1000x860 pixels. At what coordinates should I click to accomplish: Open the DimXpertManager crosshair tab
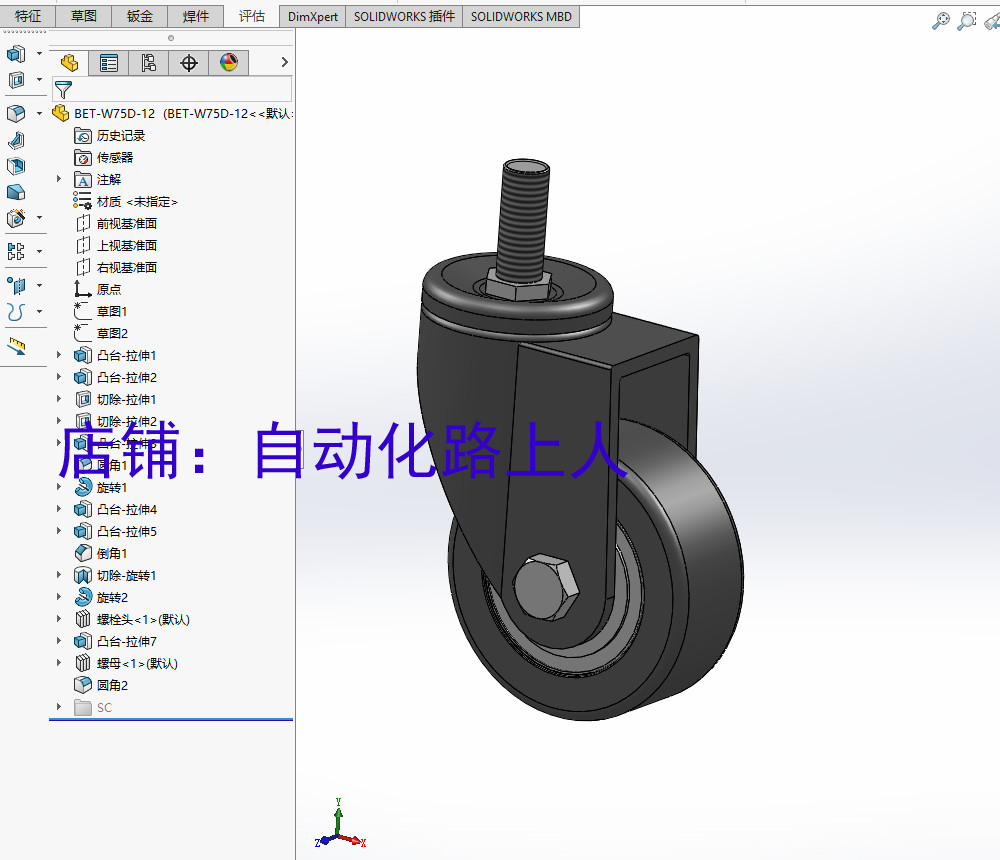189,63
